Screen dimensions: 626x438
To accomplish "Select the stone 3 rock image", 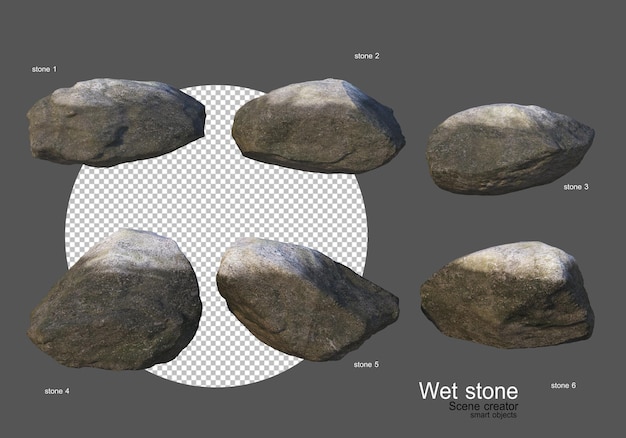I will (510, 149).
